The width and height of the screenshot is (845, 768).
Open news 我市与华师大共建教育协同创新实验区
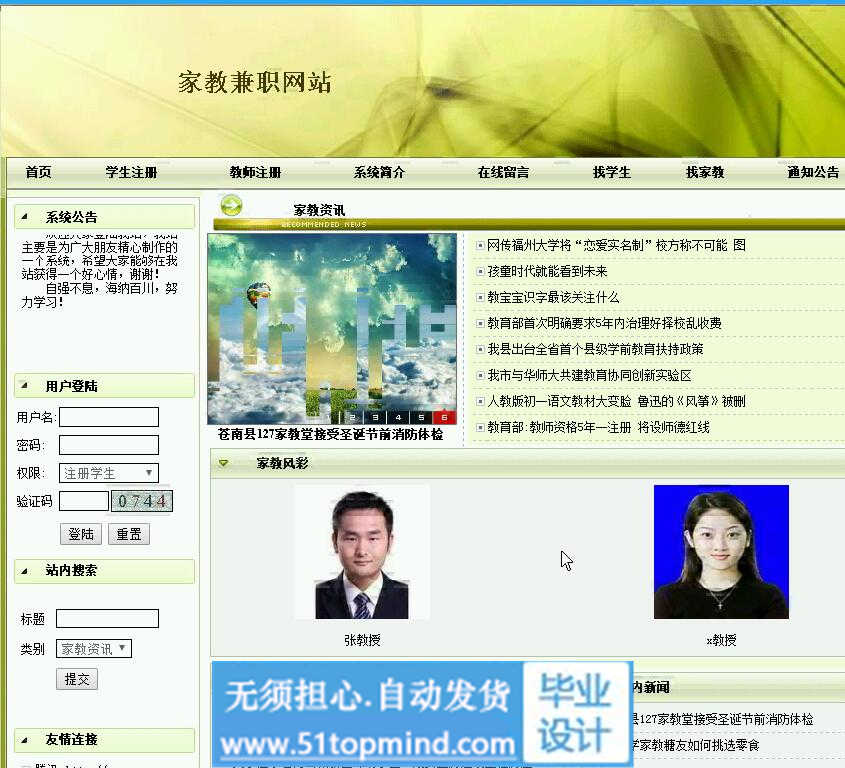(x=590, y=376)
